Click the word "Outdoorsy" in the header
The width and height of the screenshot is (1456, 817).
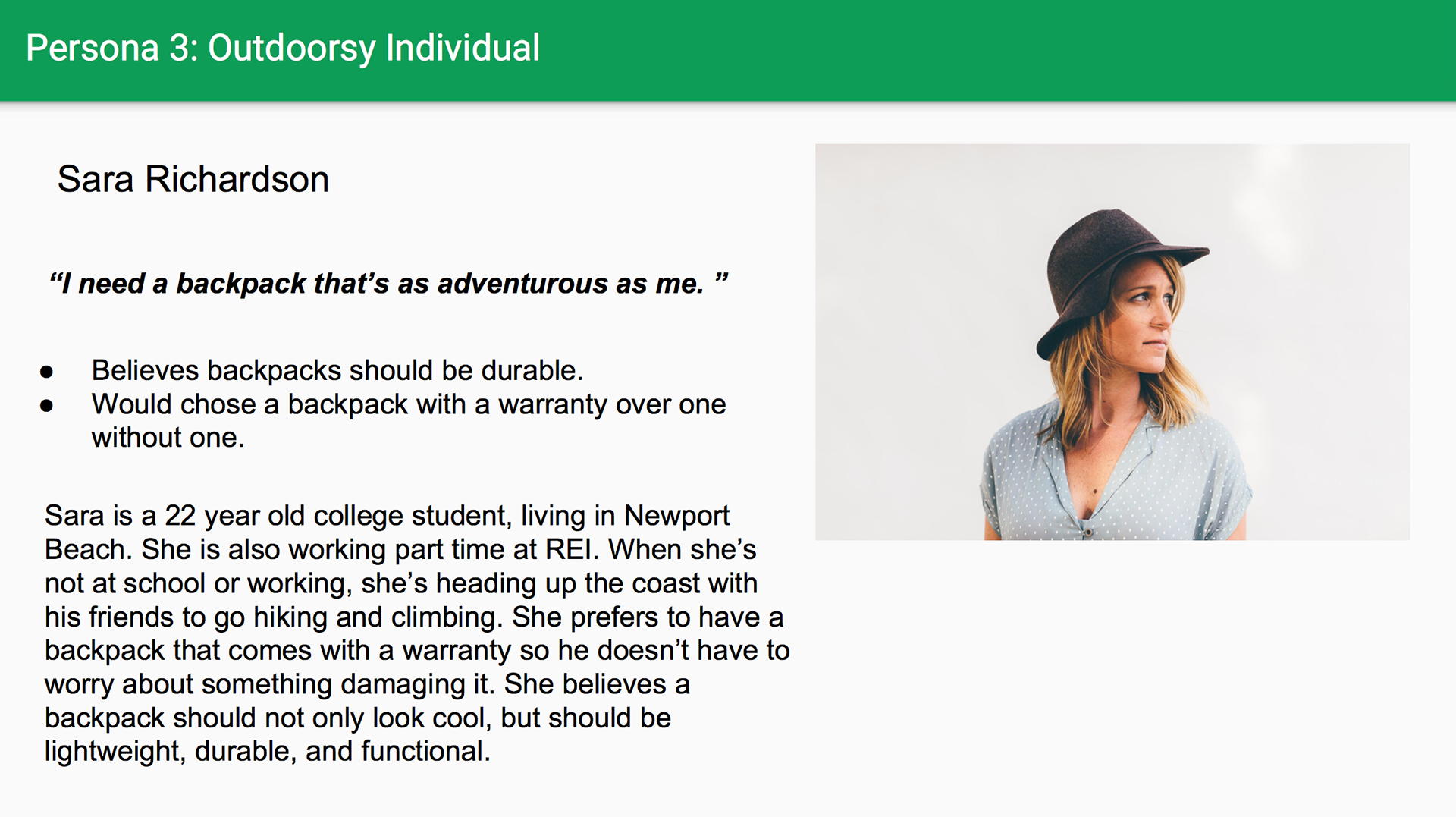[291, 48]
